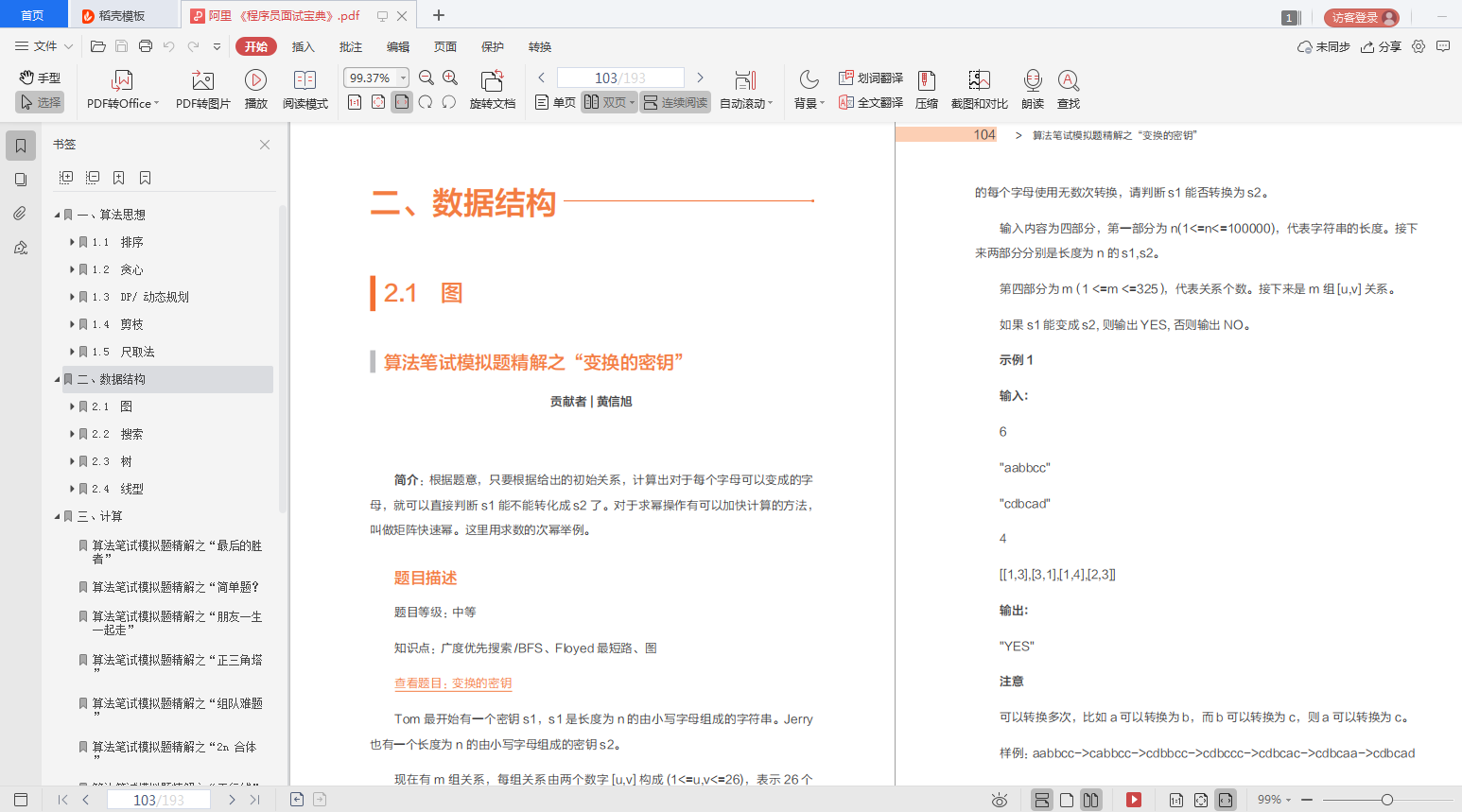The image size is (1462, 812).
Task: Select 2.2 搜索 bookmark
Action: tap(117, 434)
